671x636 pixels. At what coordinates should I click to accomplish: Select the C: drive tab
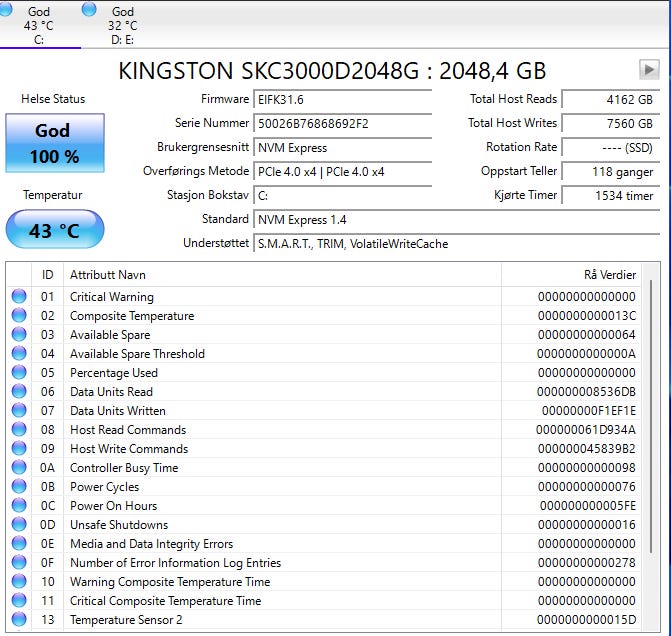tap(38, 25)
